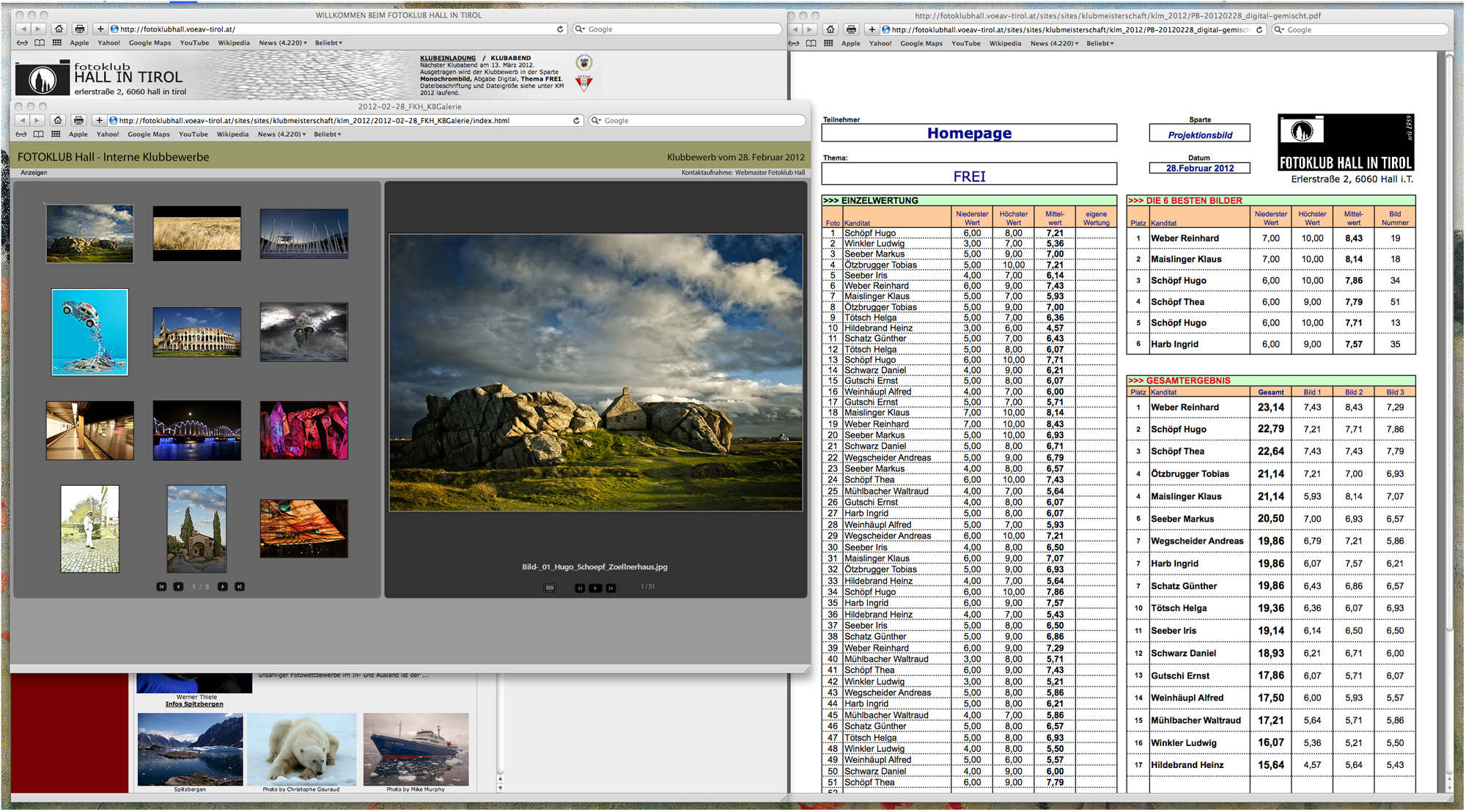Play the gallery slideshow

click(x=595, y=588)
